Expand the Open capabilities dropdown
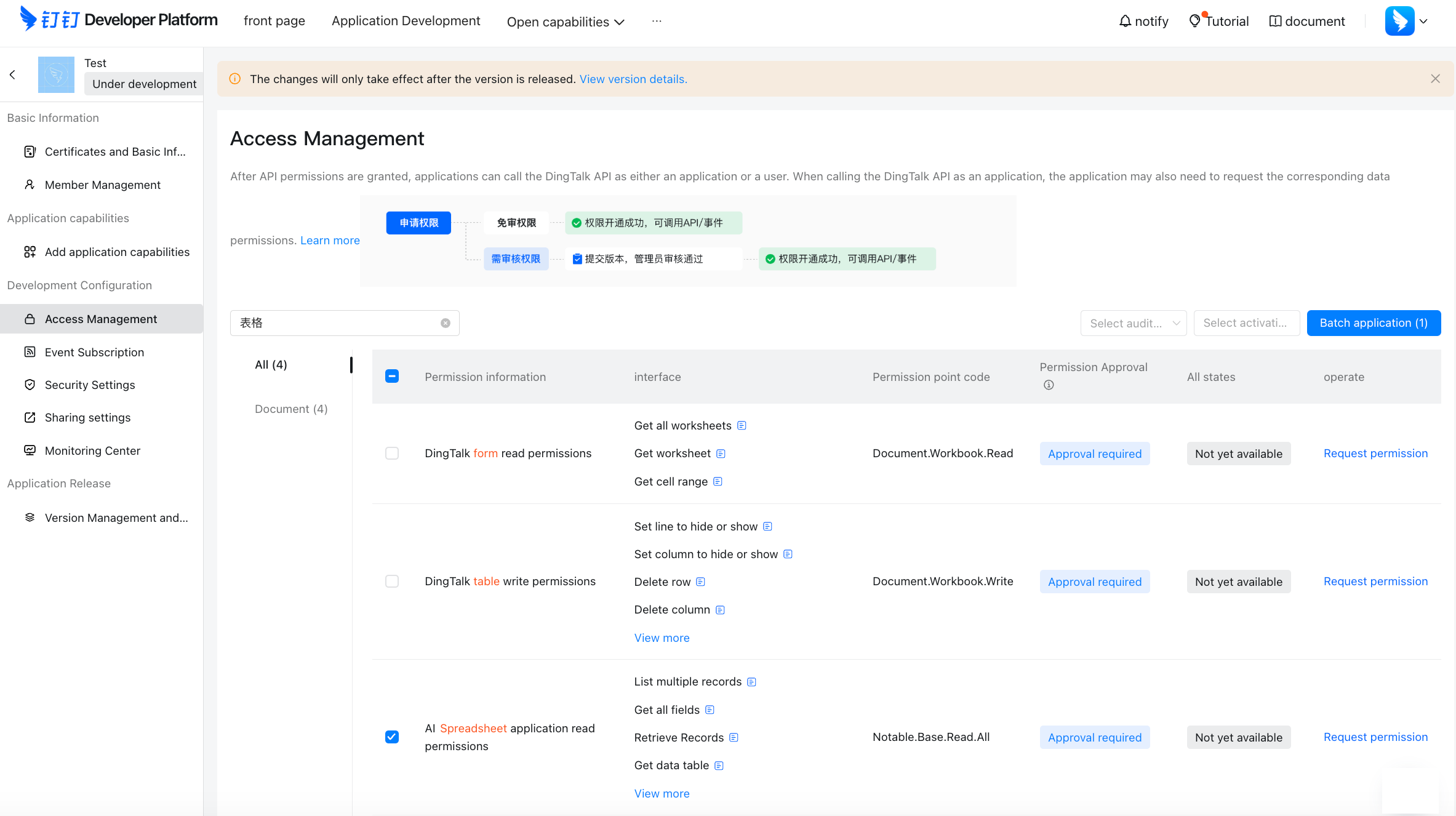Screen dimensions: 1456x816 565,22
